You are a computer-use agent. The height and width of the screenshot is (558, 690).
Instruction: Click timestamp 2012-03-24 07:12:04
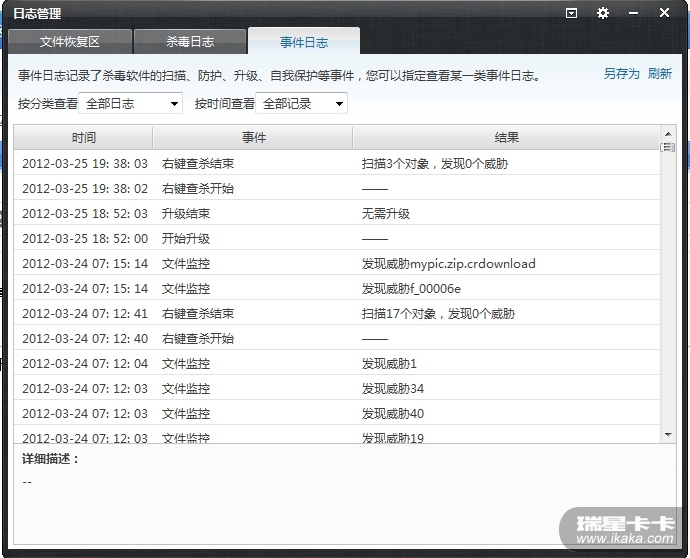click(85, 364)
